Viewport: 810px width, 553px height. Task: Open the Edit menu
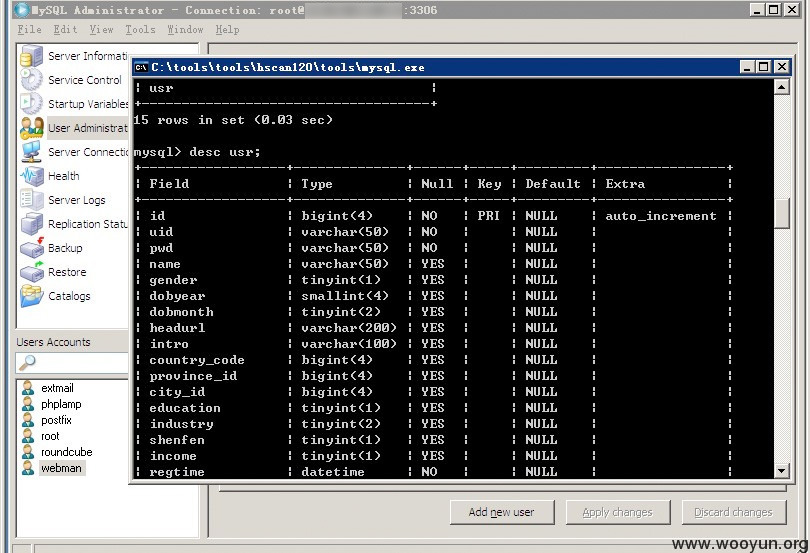(x=65, y=29)
